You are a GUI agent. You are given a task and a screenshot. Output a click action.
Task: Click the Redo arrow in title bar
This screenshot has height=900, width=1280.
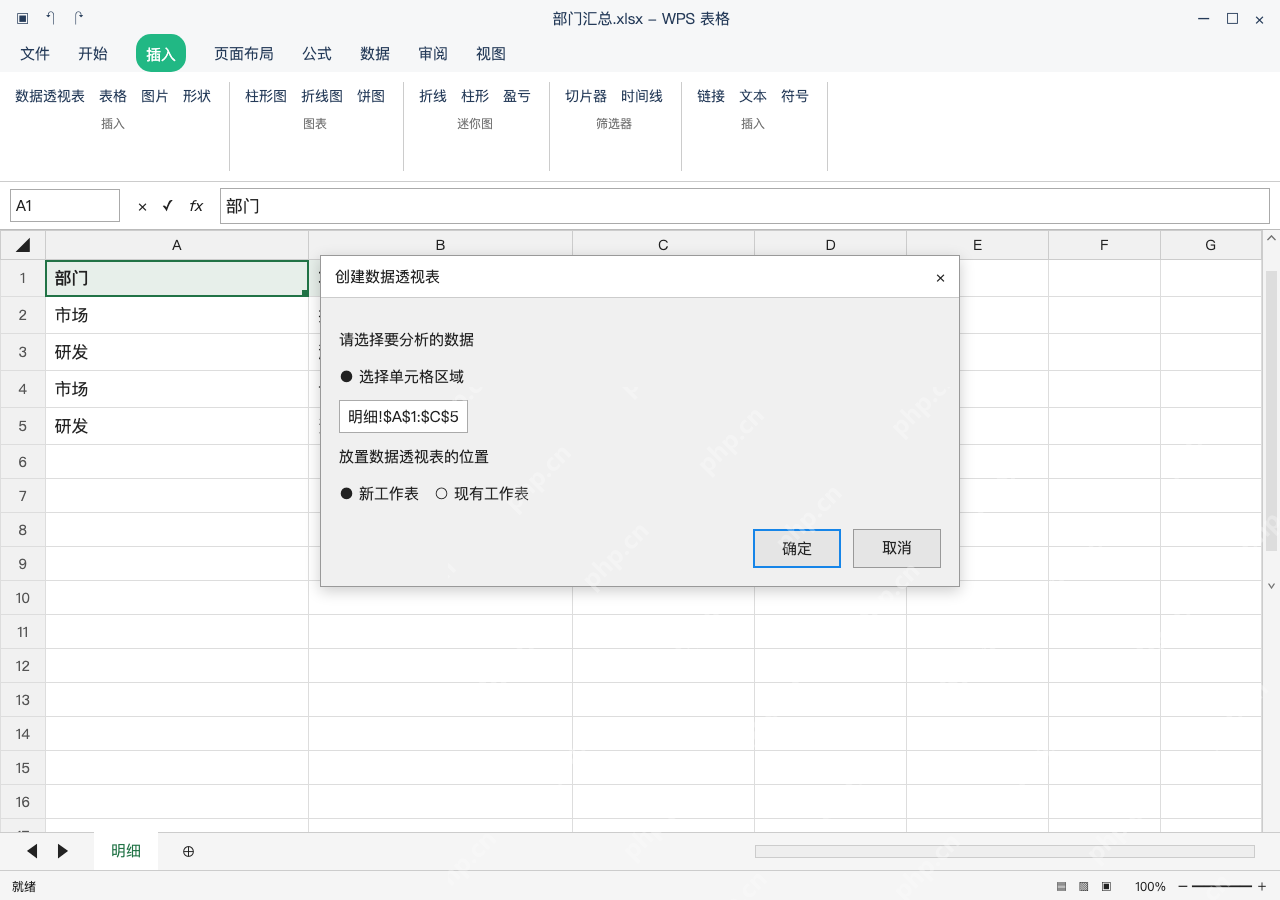tap(78, 18)
